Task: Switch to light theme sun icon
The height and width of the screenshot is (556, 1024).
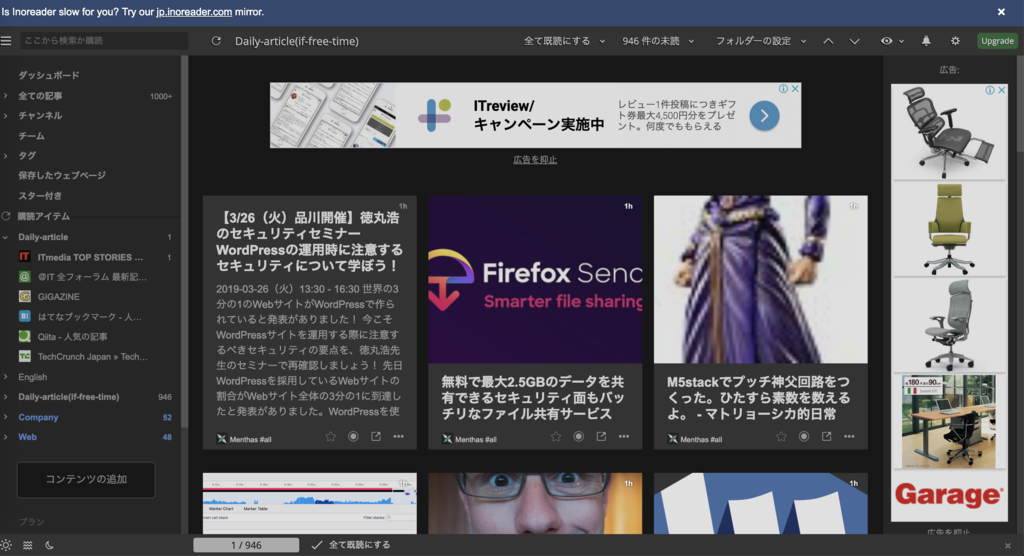Action: coord(6,545)
